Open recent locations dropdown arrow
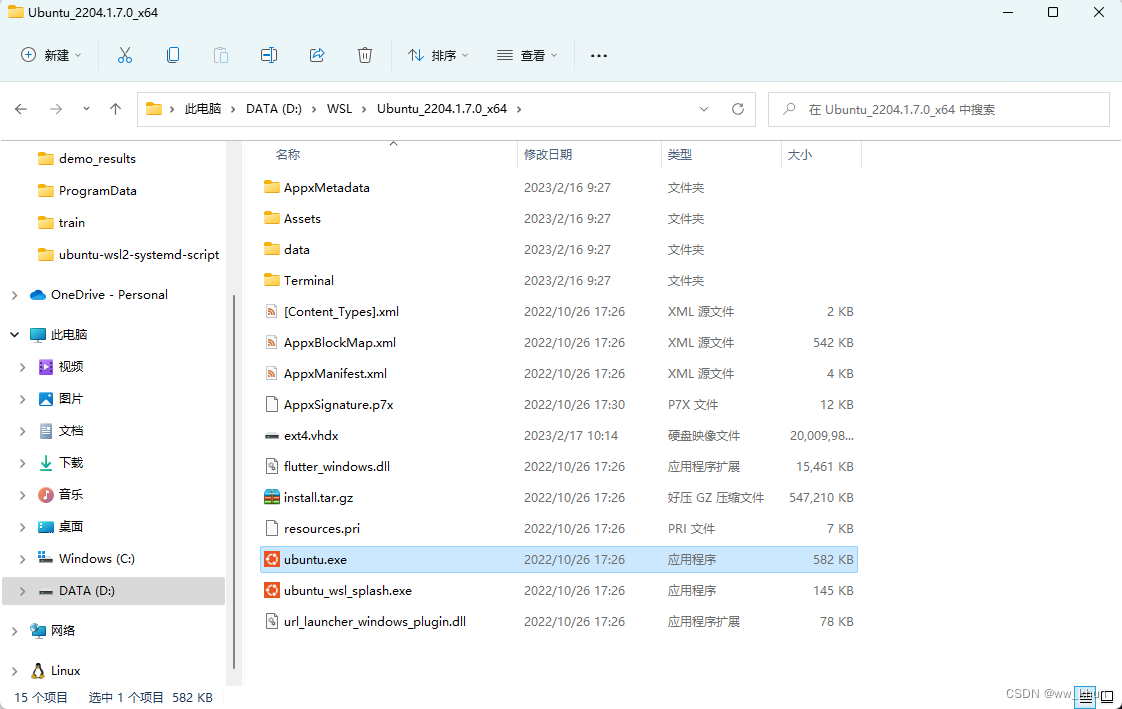The height and width of the screenshot is (709, 1122). point(86,109)
